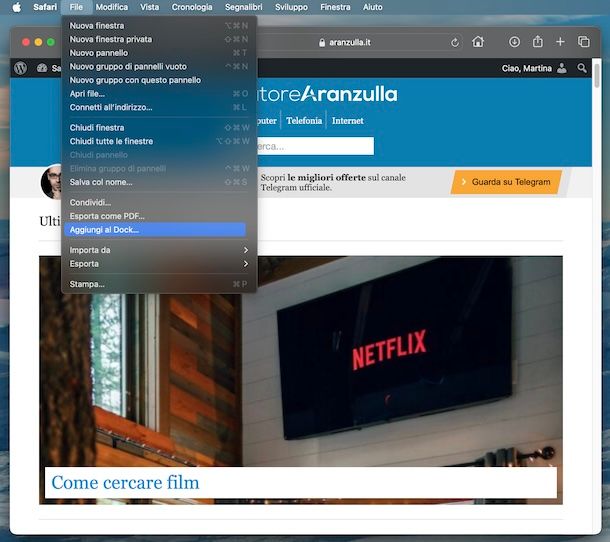
Task: Show the tab overview
Action: [x=584, y=42]
